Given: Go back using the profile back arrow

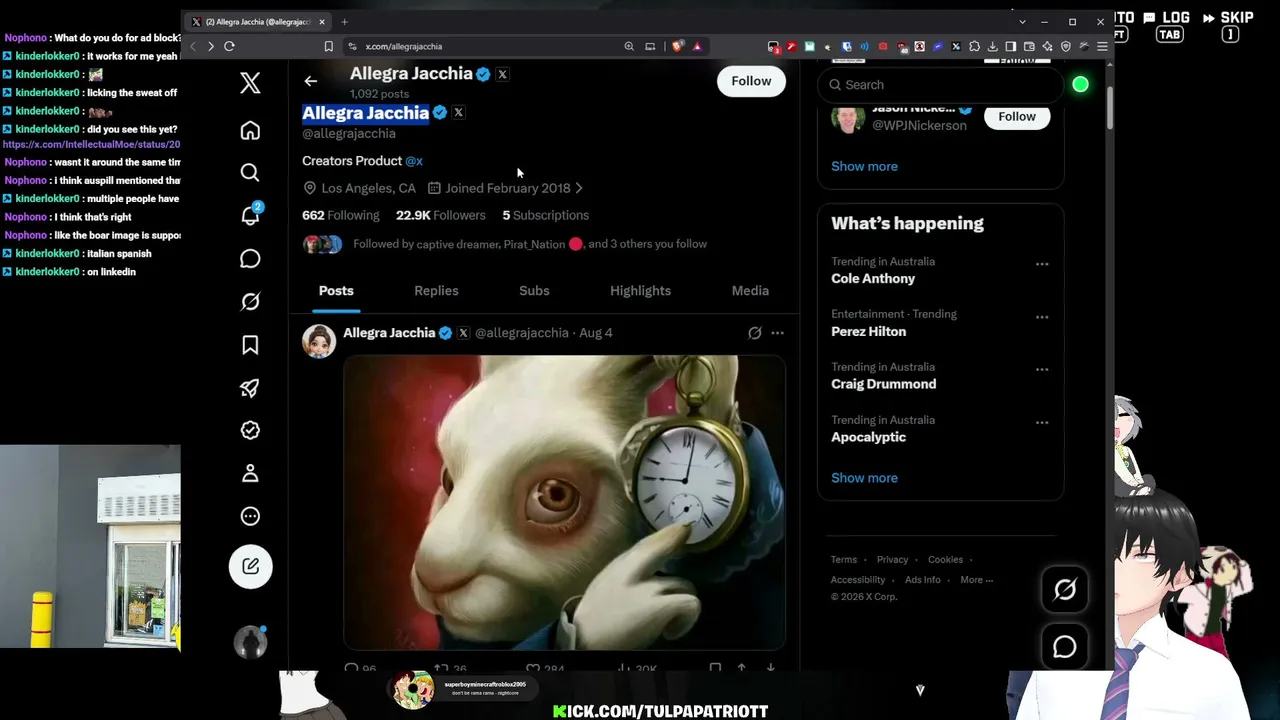Looking at the screenshot, I should point(310,81).
